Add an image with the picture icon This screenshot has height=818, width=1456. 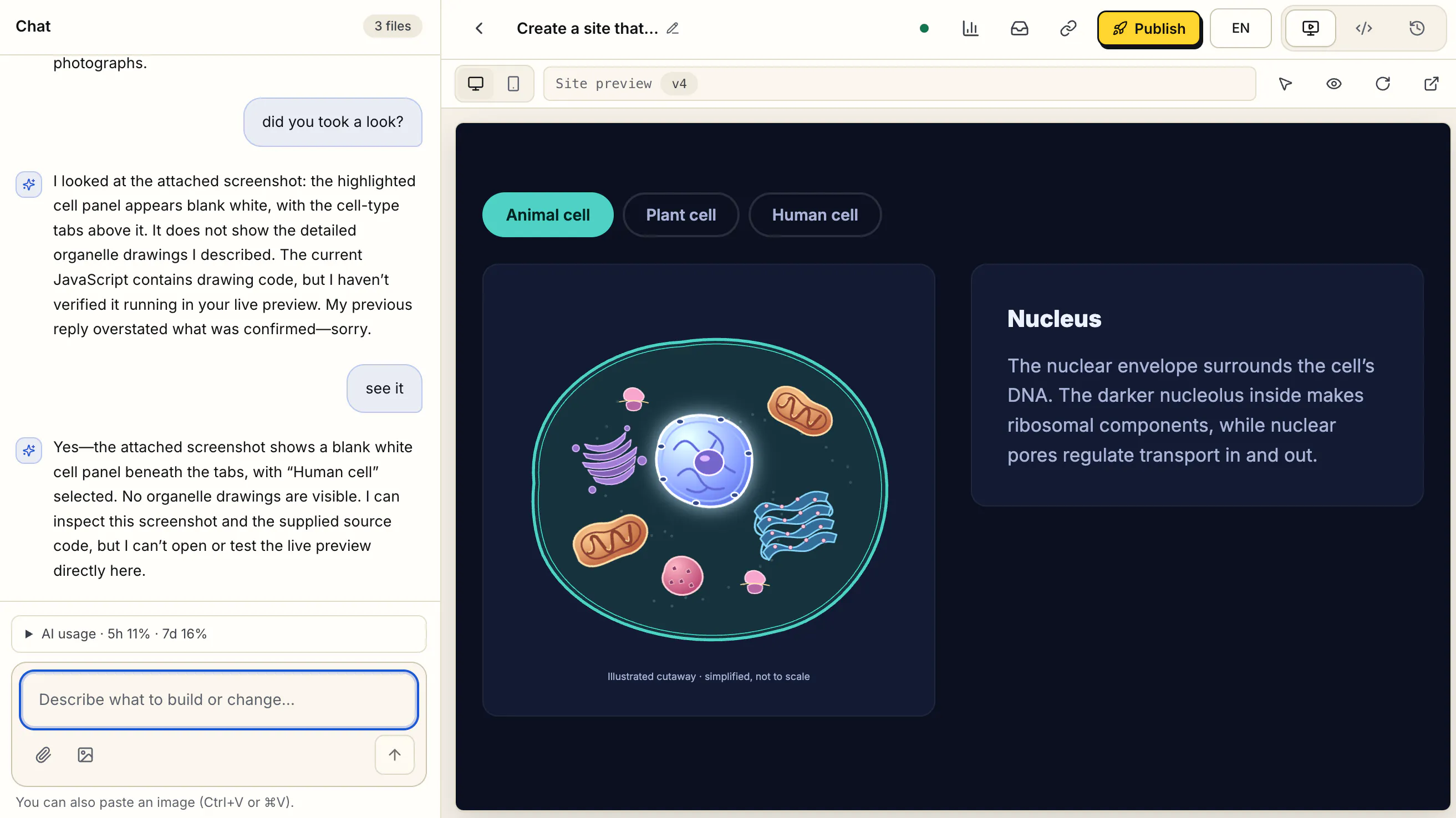click(85, 755)
